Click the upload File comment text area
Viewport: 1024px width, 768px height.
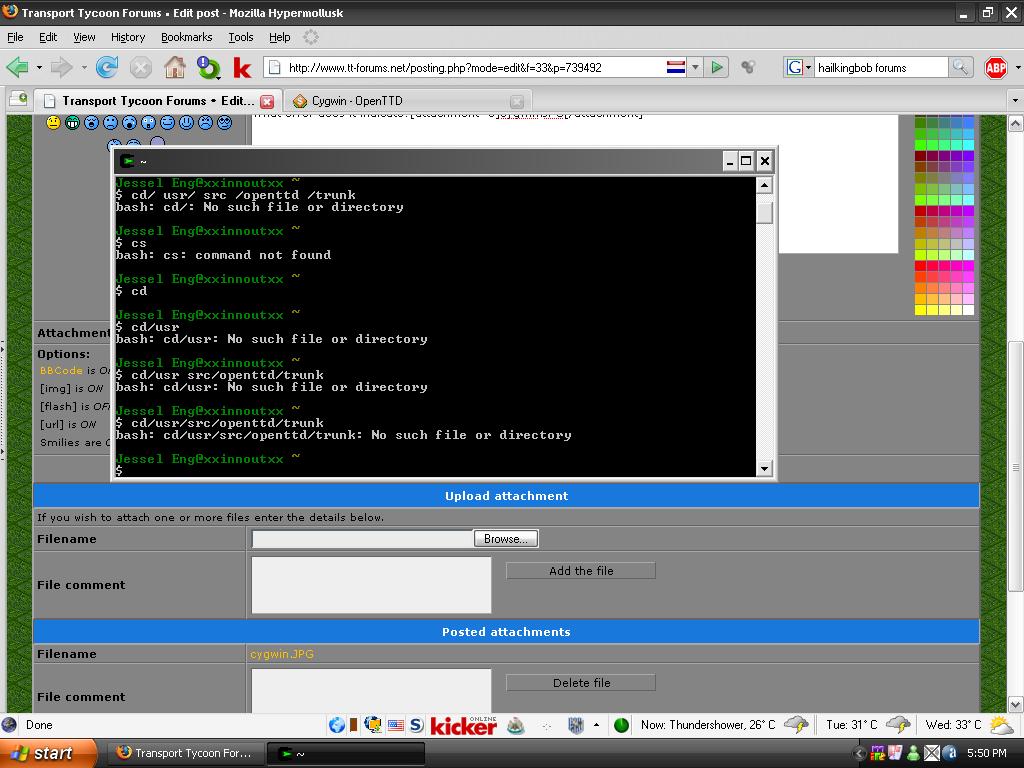371,585
